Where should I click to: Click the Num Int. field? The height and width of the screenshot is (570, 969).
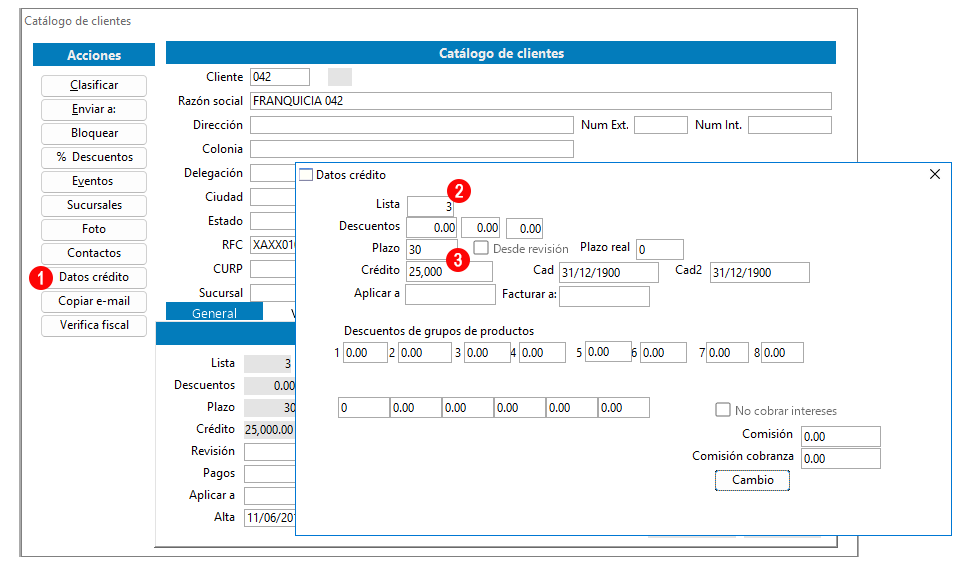[790, 125]
